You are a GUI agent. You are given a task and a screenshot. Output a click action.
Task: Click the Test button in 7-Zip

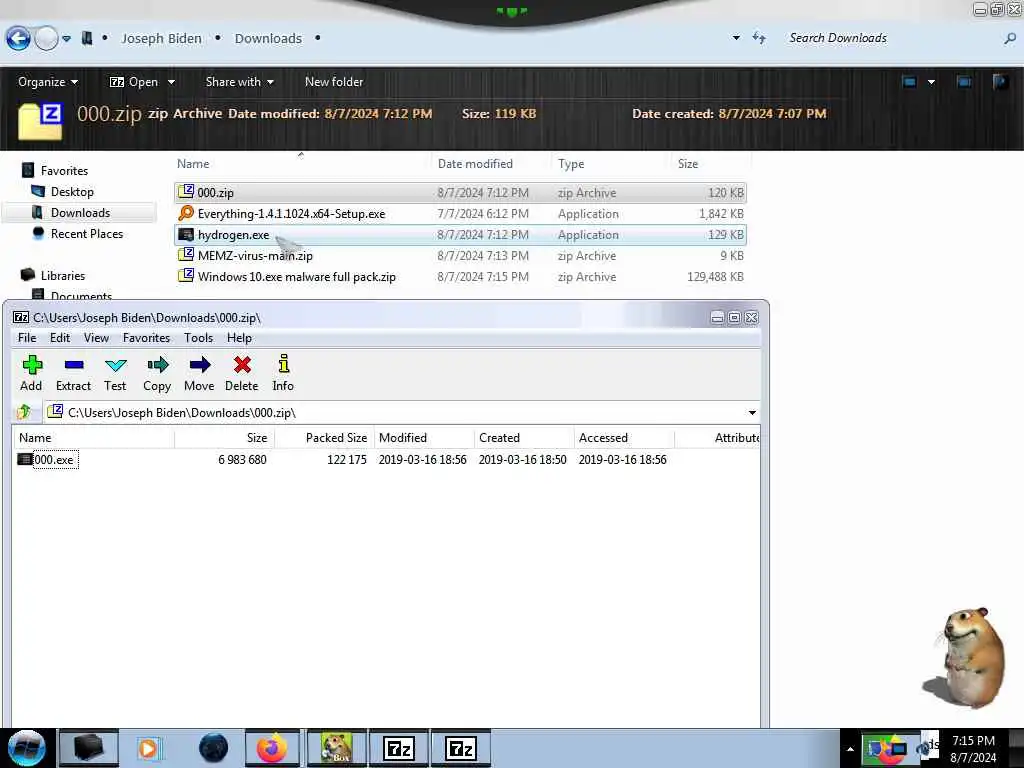tap(115, 373)
